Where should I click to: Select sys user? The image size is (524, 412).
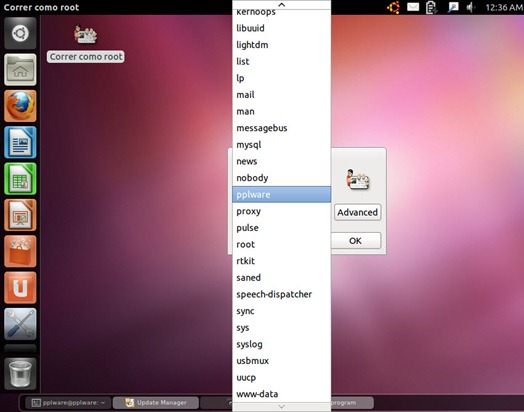click(x=282, y=328)
